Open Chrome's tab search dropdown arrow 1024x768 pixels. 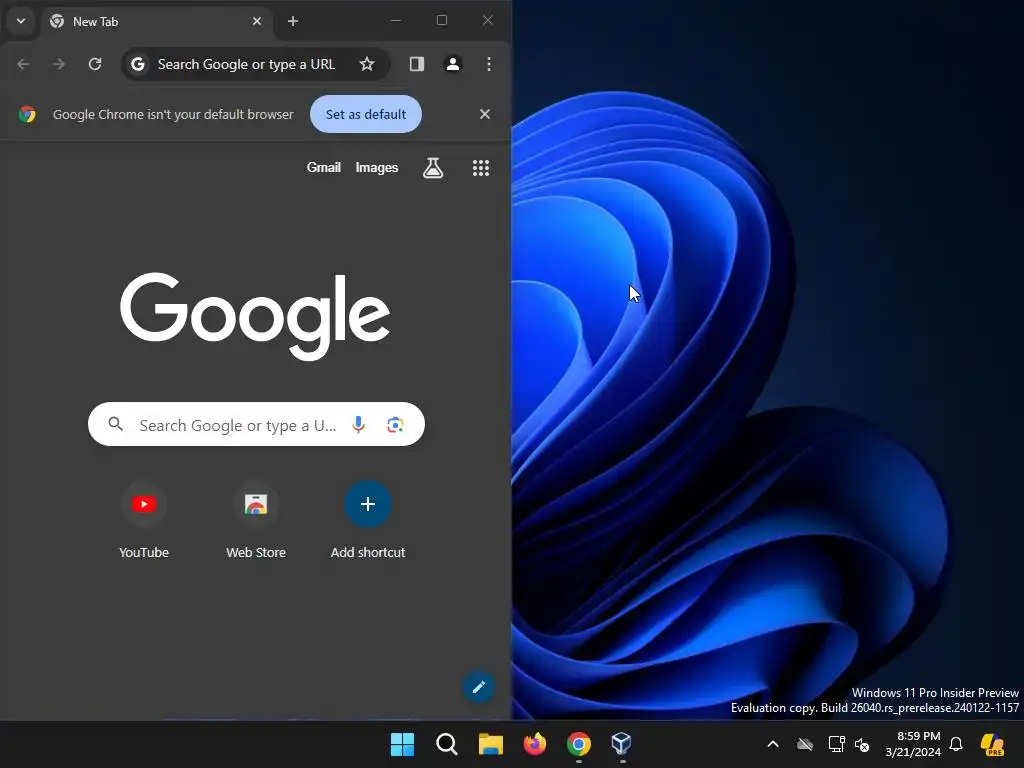pyautogui.click(x=21, y=21)
